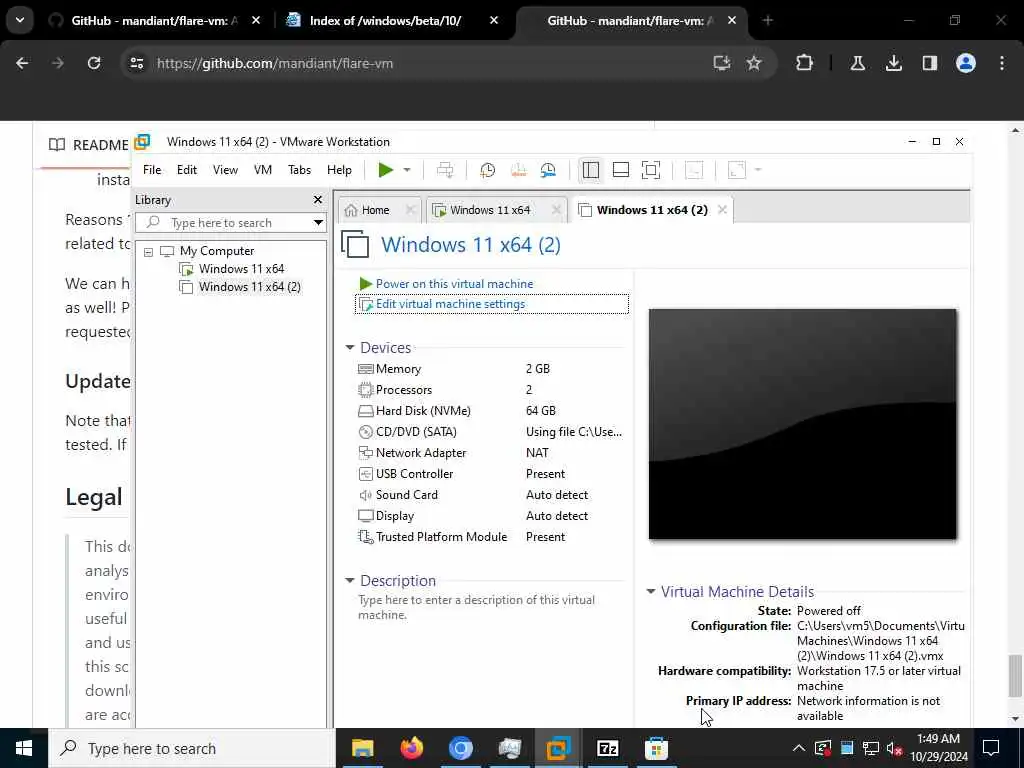Click the revert to snapshot toolbar icon
1024x768 pixels.
[518, 170]
